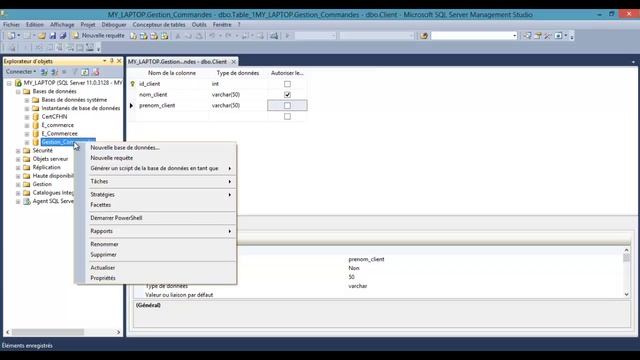Open the Toolbox wrench toolbar icon
The image size is (640, 360).
click(x=548, y=36)
